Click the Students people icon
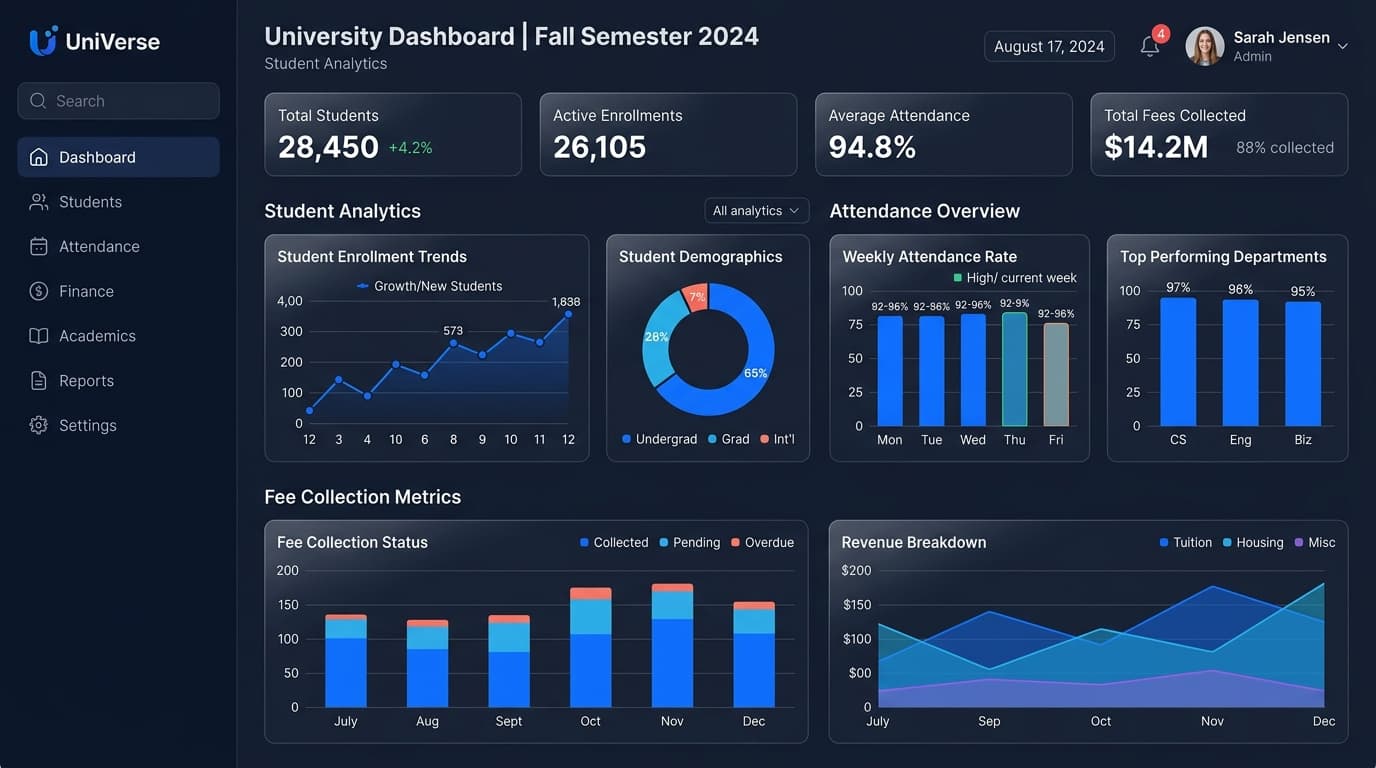 click(x=39, y=202)
